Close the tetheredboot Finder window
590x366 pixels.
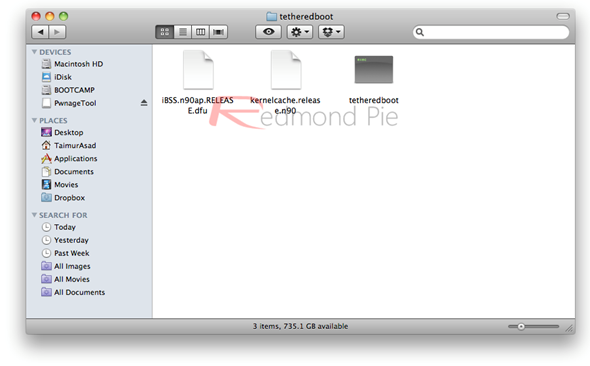[x=36, y=16]
